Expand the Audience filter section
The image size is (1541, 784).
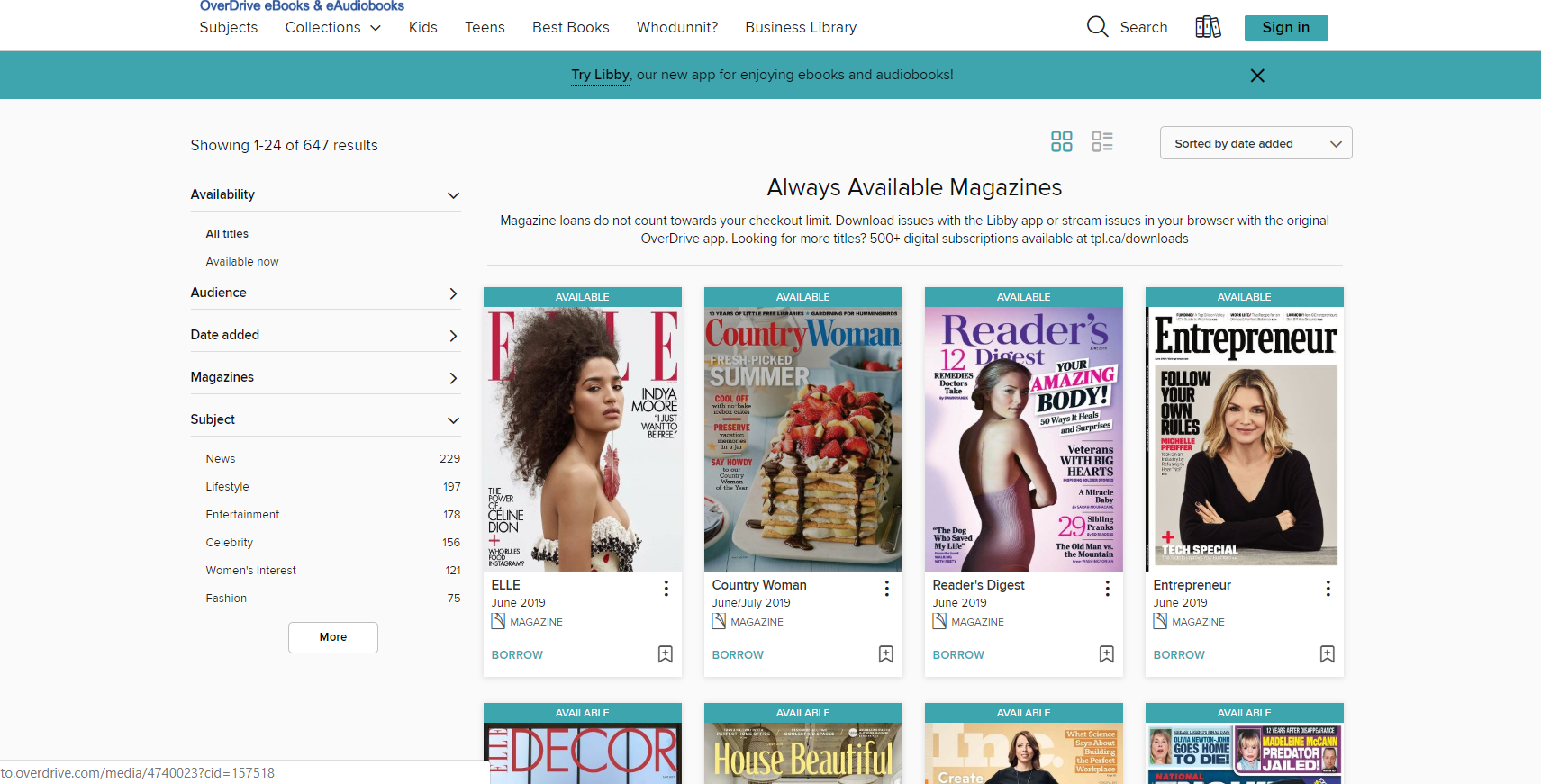[325, 293]
